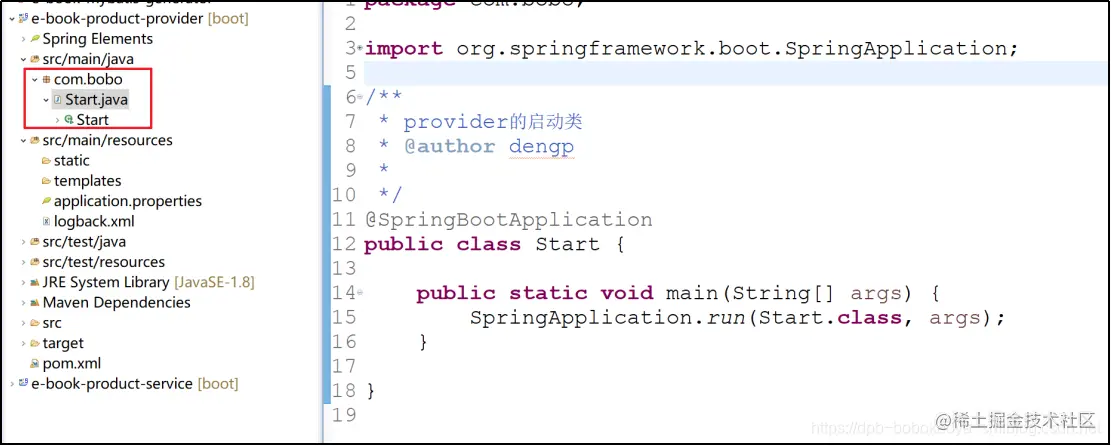Expand src/test/resources folder

24,262
